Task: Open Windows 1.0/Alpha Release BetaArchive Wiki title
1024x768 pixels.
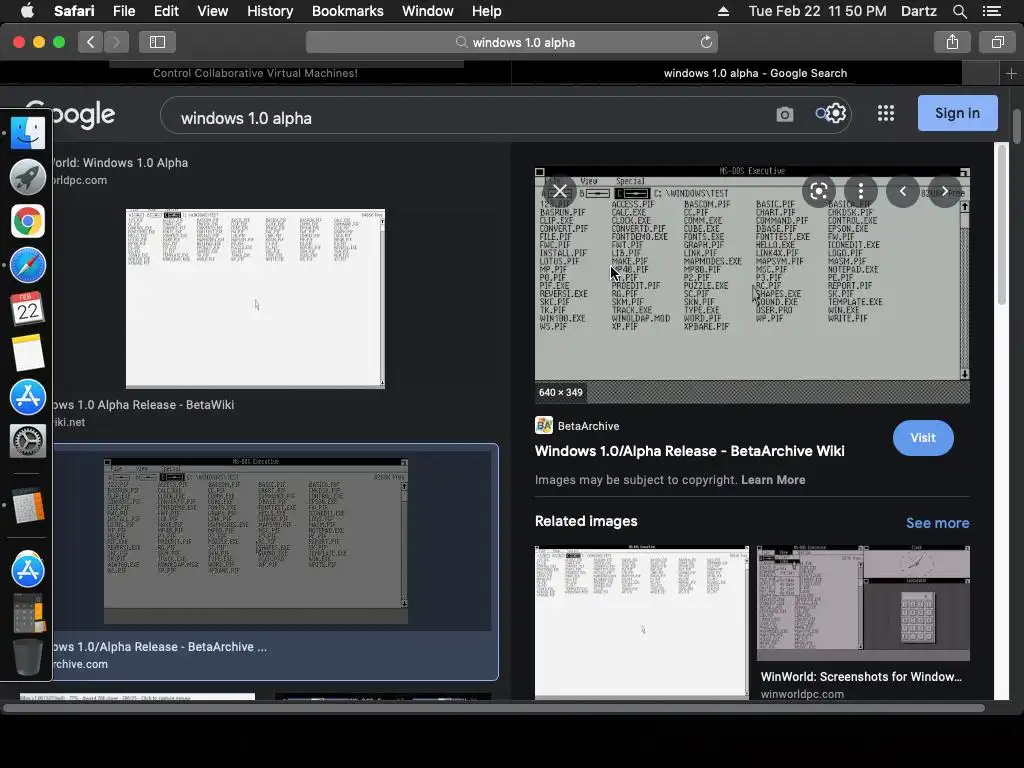Action: [x=690, y=451]
